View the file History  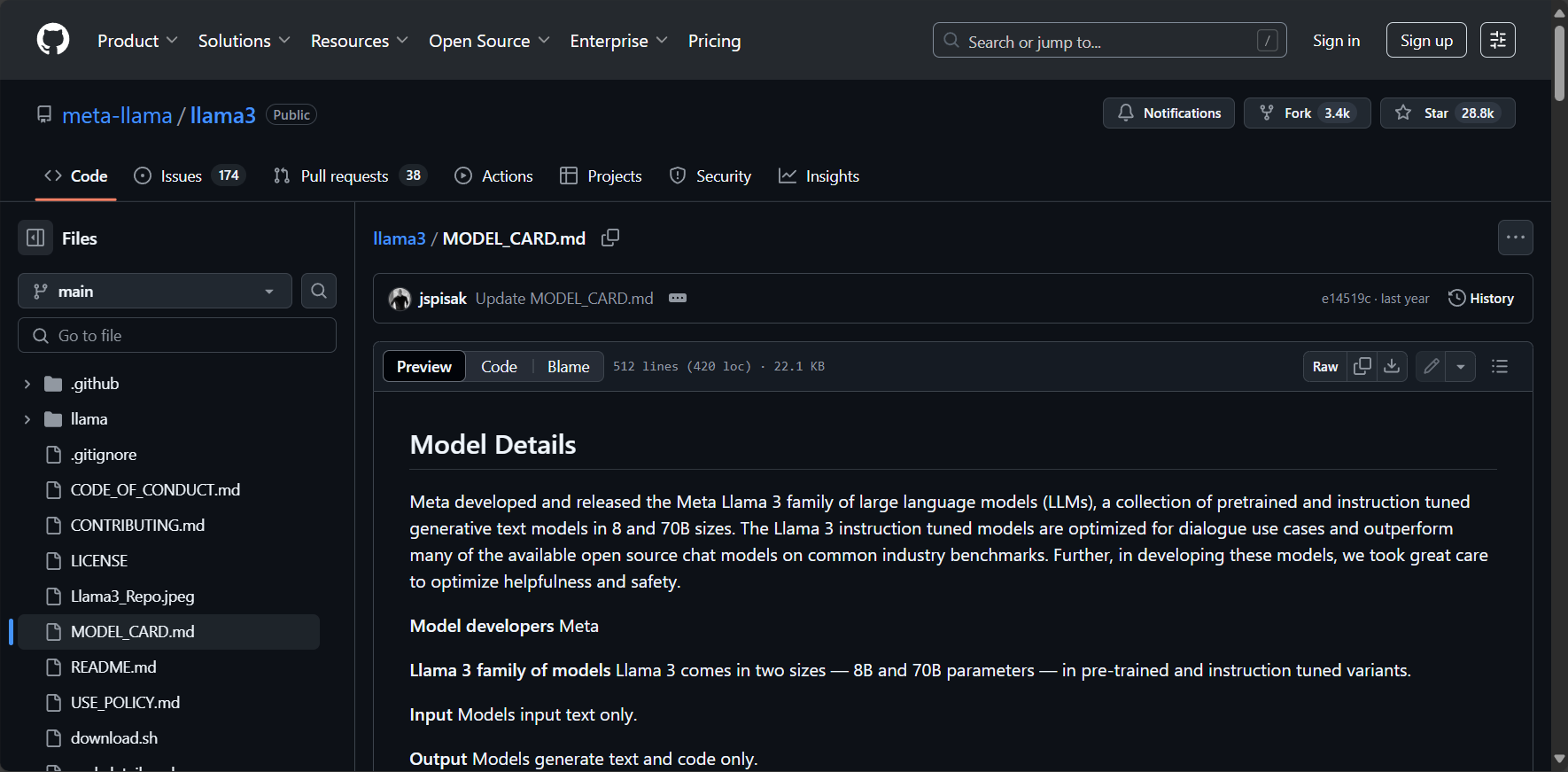[x=1481, y=299]
